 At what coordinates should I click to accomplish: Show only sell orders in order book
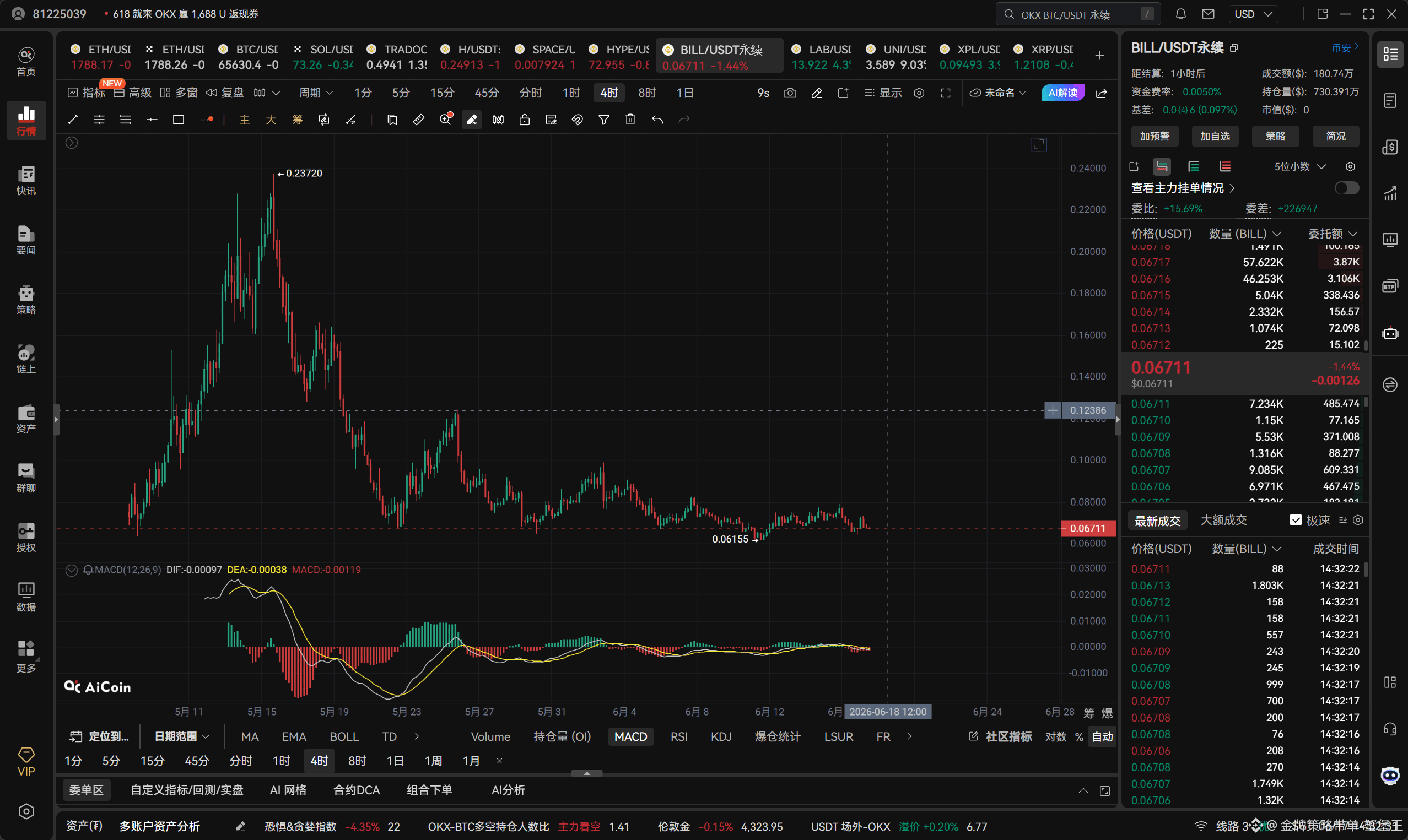[x=1225, y=166]
